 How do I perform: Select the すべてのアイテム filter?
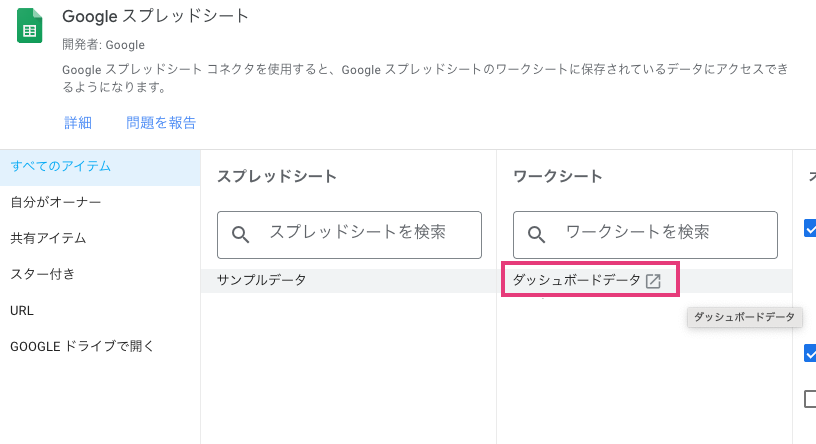coord(60,166)
